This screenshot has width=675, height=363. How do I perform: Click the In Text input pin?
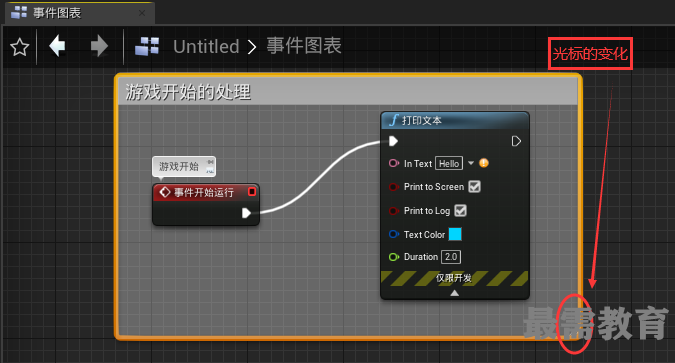393,163
